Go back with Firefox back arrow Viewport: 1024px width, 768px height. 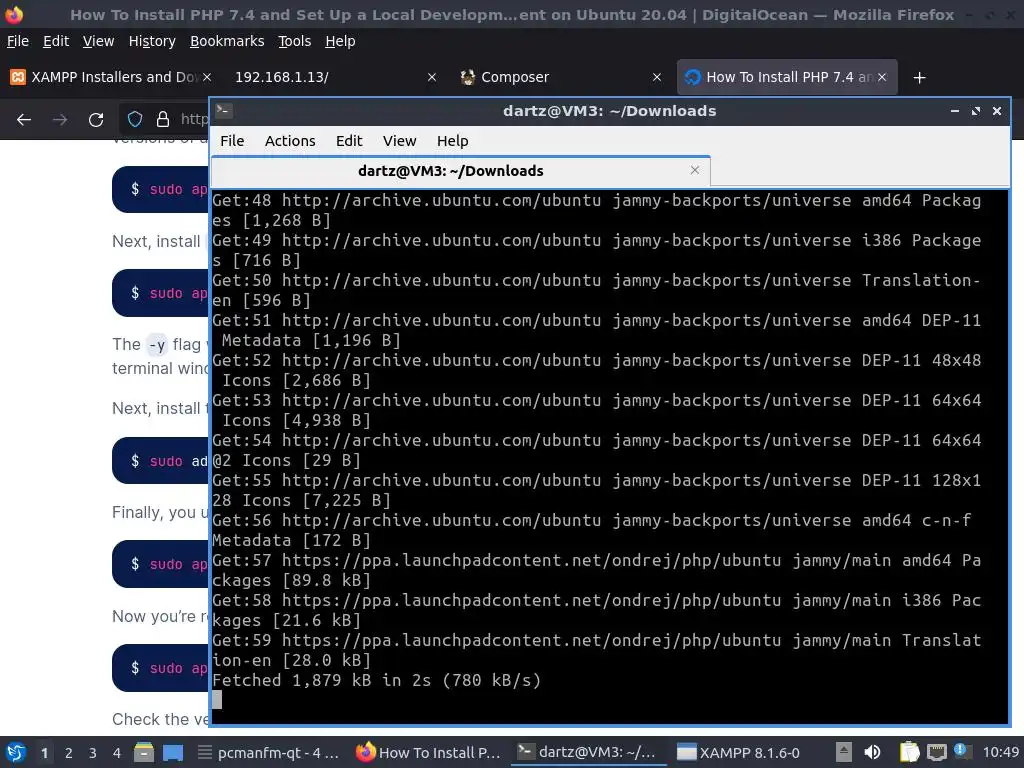(x=24, y=120)
